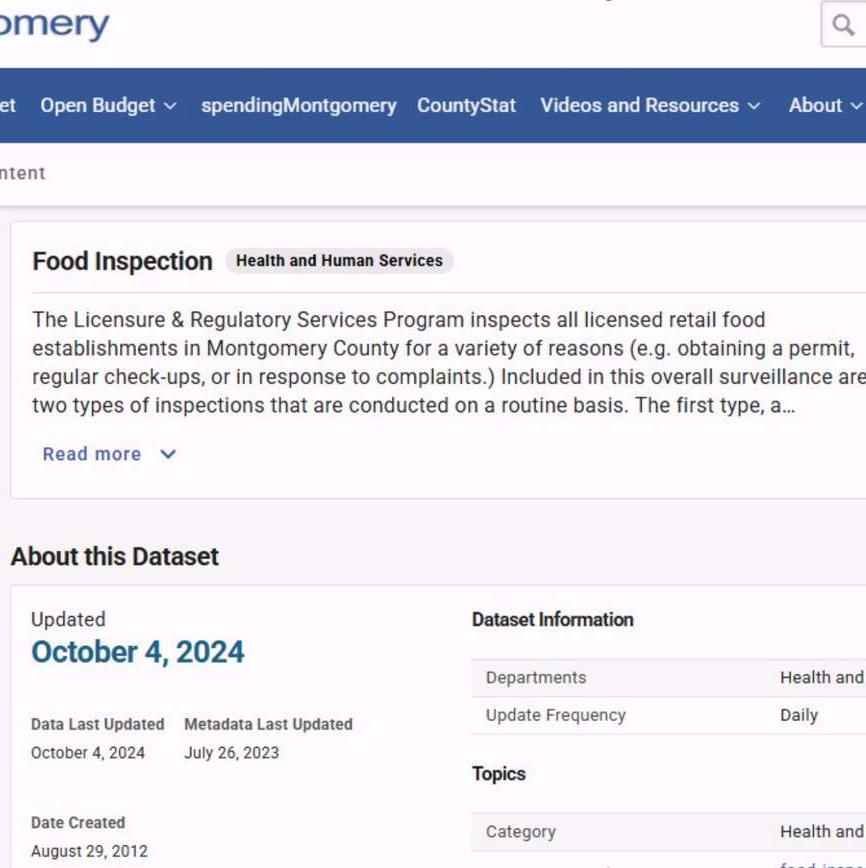
Task: Click the skip to content link
Action: (x=22, y=173)
